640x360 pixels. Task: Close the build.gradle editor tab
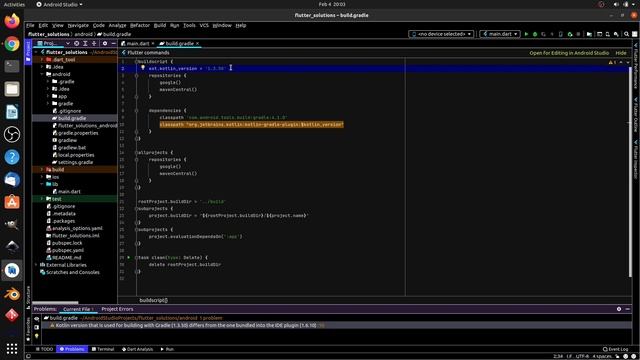[198, 43]
